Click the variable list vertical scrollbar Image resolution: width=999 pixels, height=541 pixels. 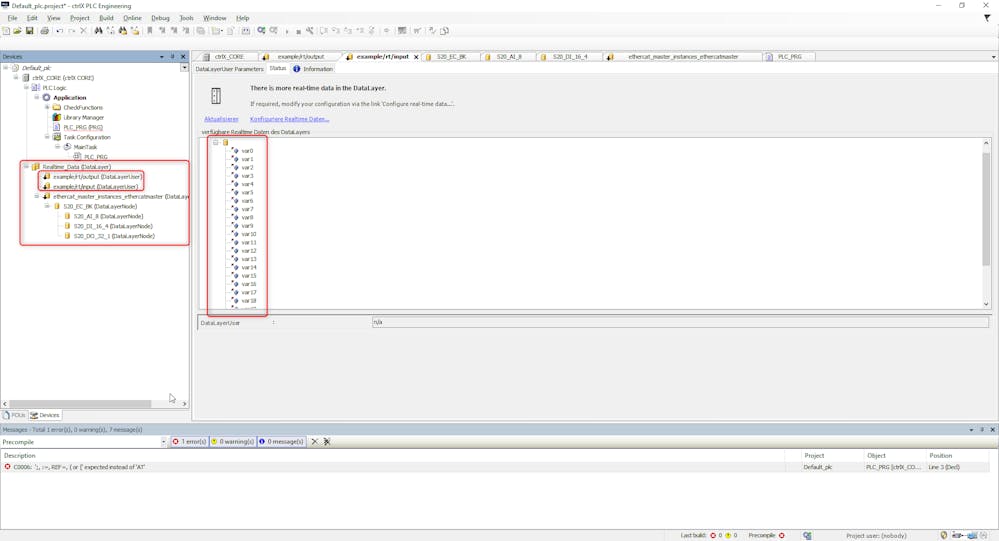(986, 200)
